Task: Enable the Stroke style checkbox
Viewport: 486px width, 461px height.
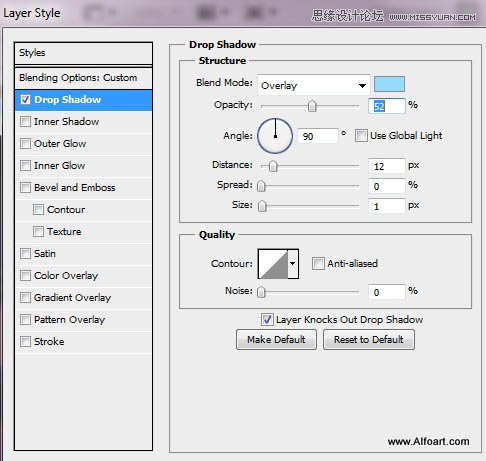Action: 26,341
